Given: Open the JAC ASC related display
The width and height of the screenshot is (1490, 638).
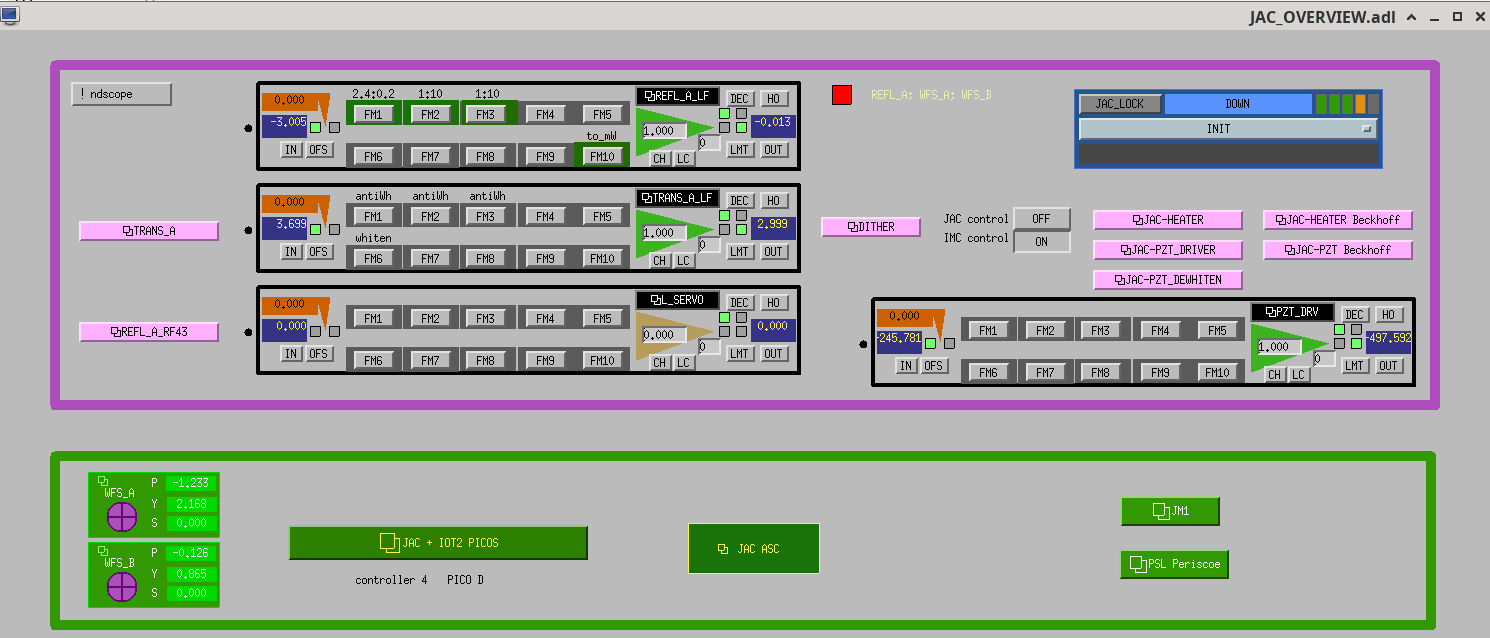Looking at the screenshot, I should pos(753,549).
